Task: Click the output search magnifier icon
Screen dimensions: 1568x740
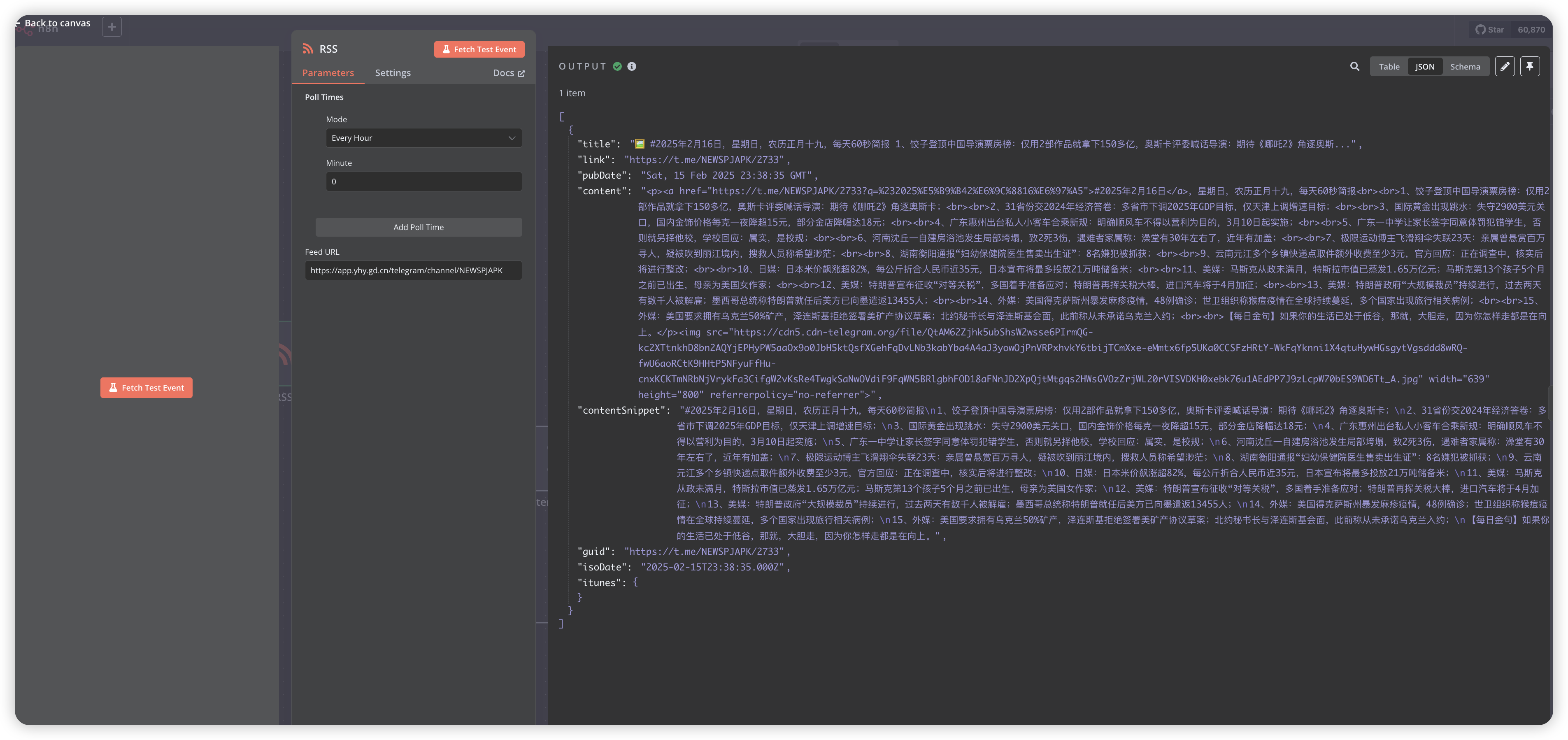Action: (1354, 66)
